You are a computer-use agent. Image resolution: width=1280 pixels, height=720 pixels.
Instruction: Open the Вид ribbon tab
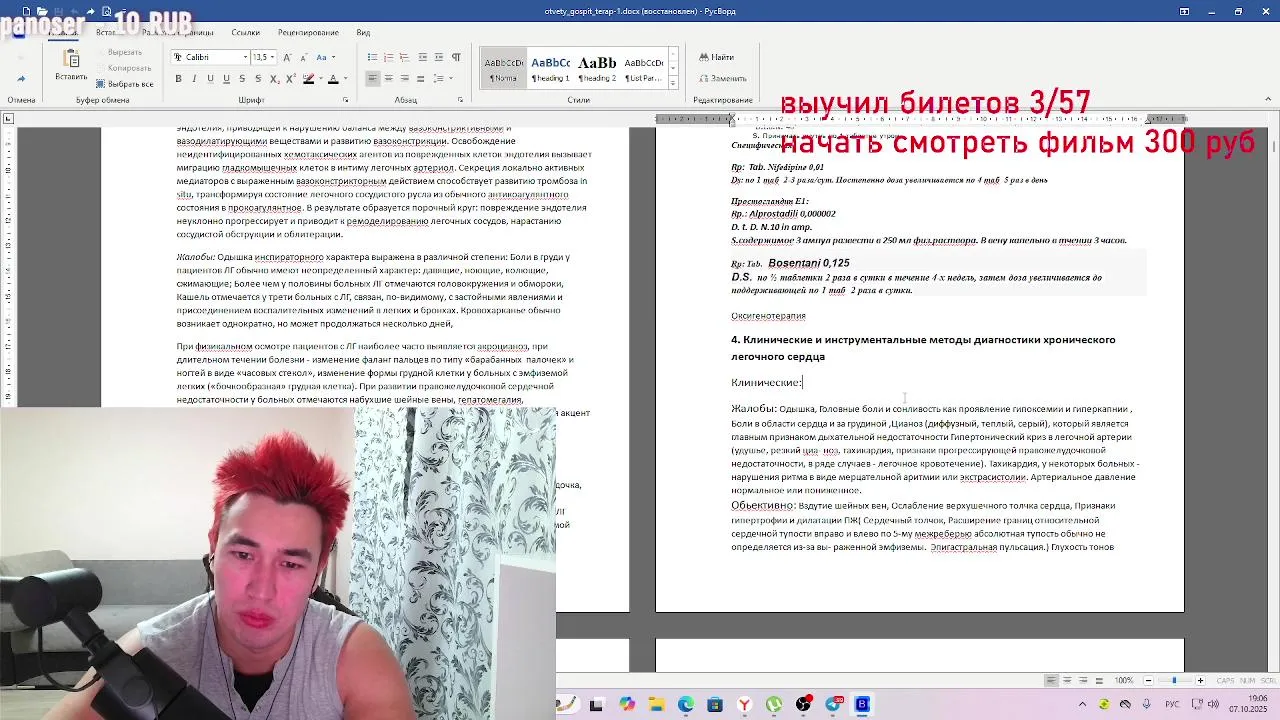coord(363,32)
